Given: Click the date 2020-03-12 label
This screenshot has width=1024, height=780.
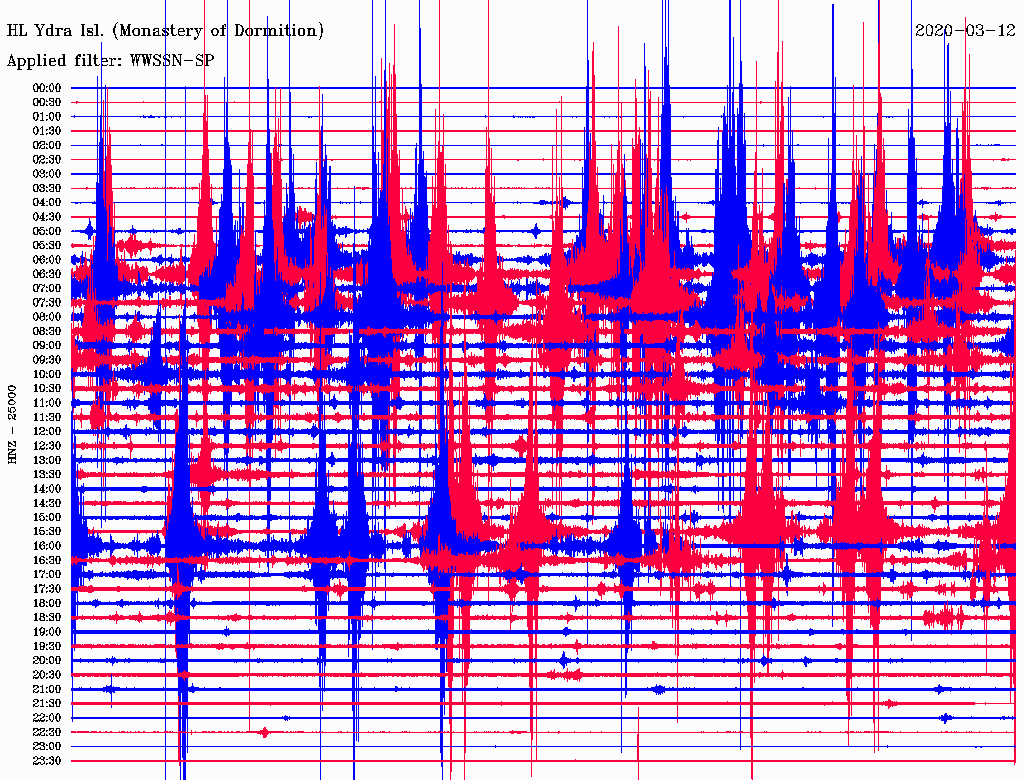Looking at the screenshot, I should (964, 30).
